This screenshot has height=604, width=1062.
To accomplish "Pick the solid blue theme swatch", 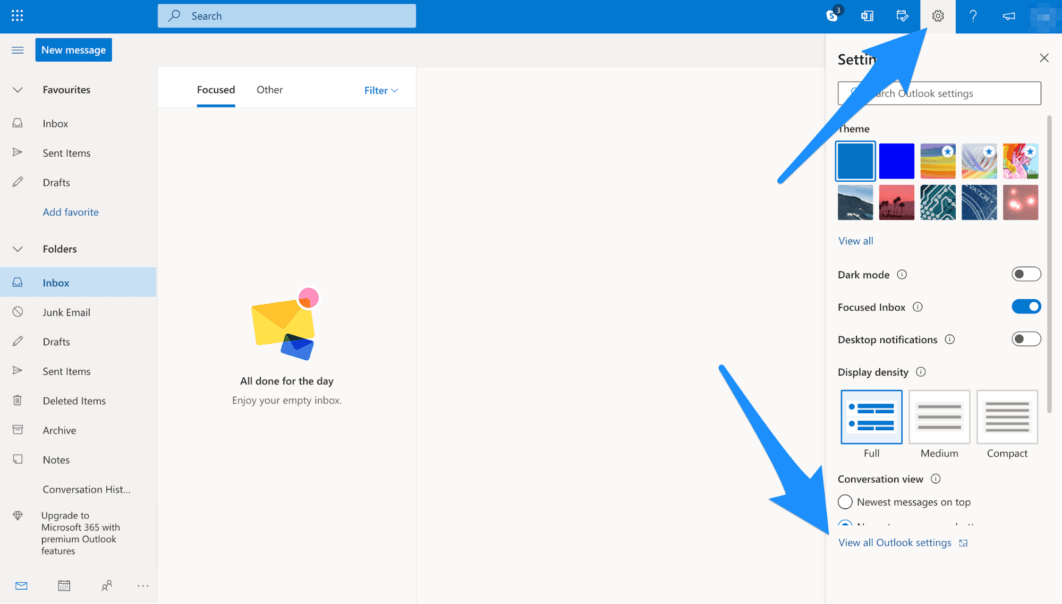I will pyautogui.click(x=896, y=160).
